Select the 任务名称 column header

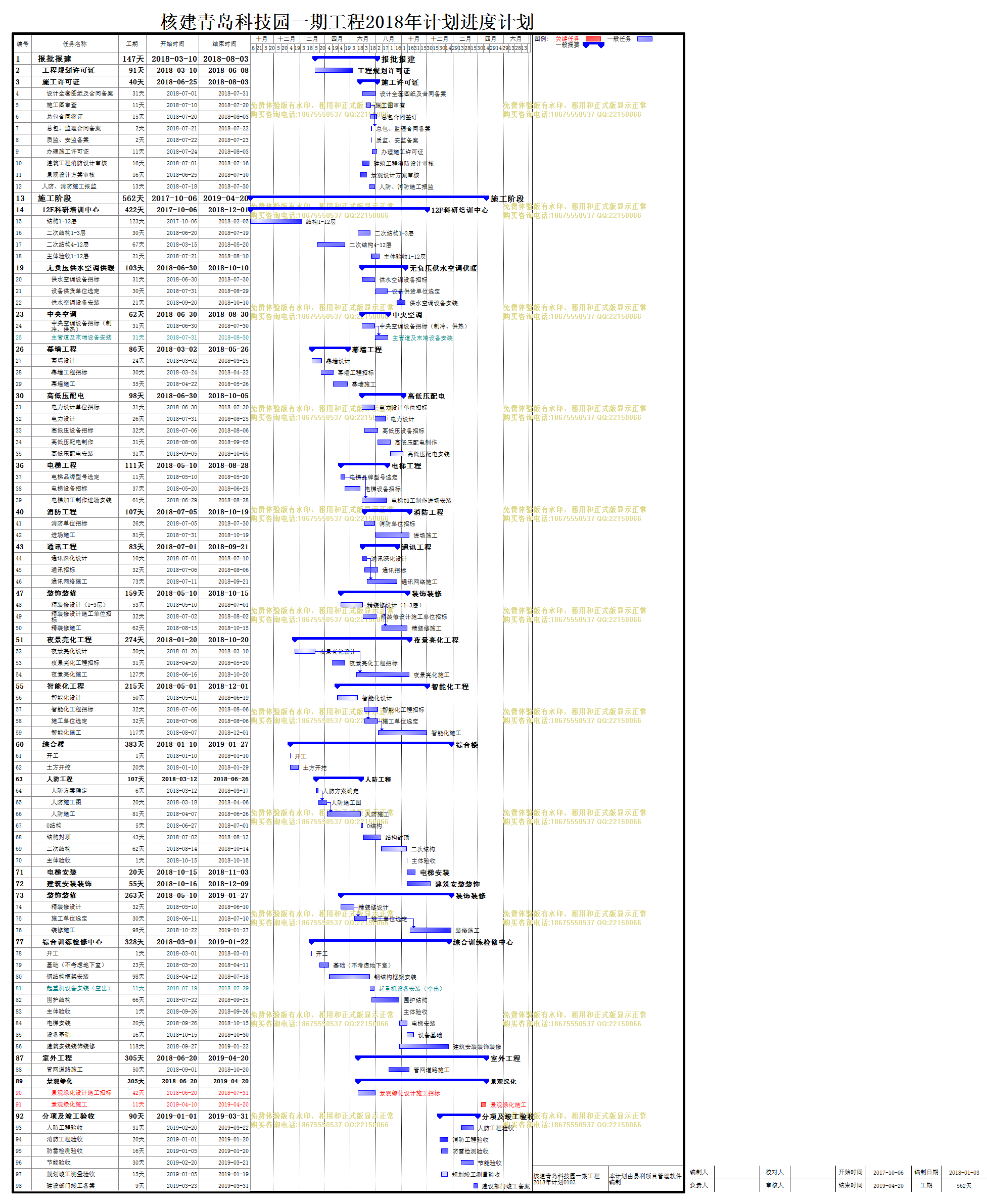pyautogui.click(x=74, y=44)
